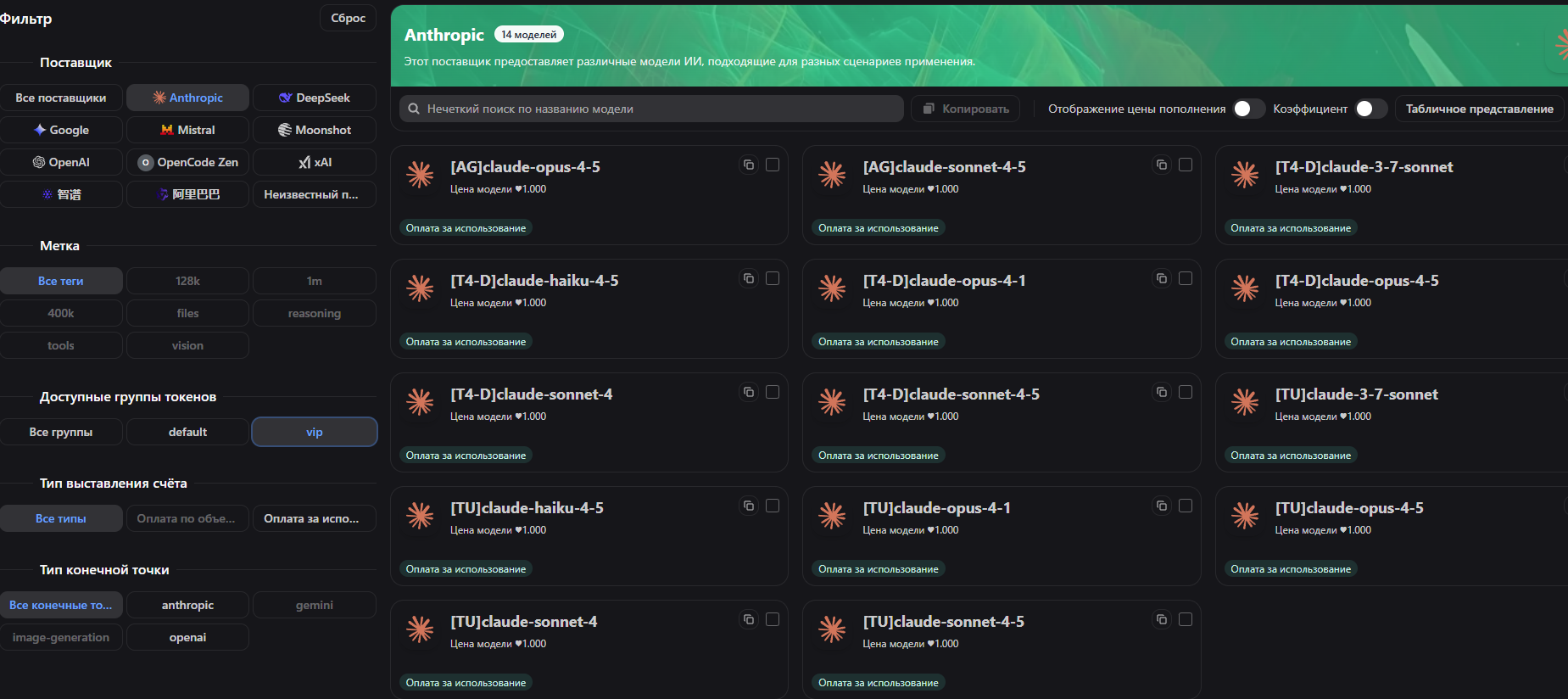
Task: Filter providers by OpenAI
Action: point(61,162)
